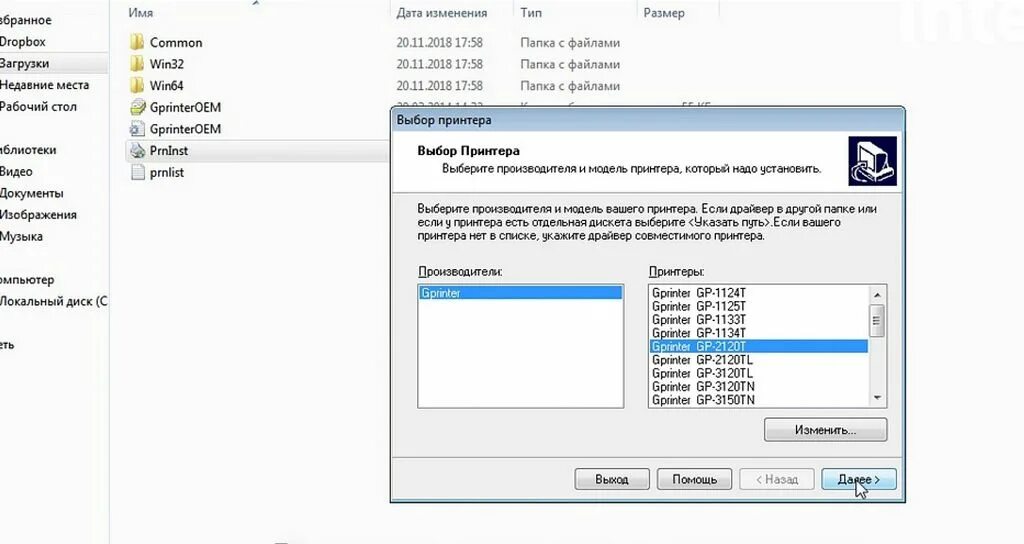
Task: Open Изображения library in navigation pane
Action: tap(39, 214)
